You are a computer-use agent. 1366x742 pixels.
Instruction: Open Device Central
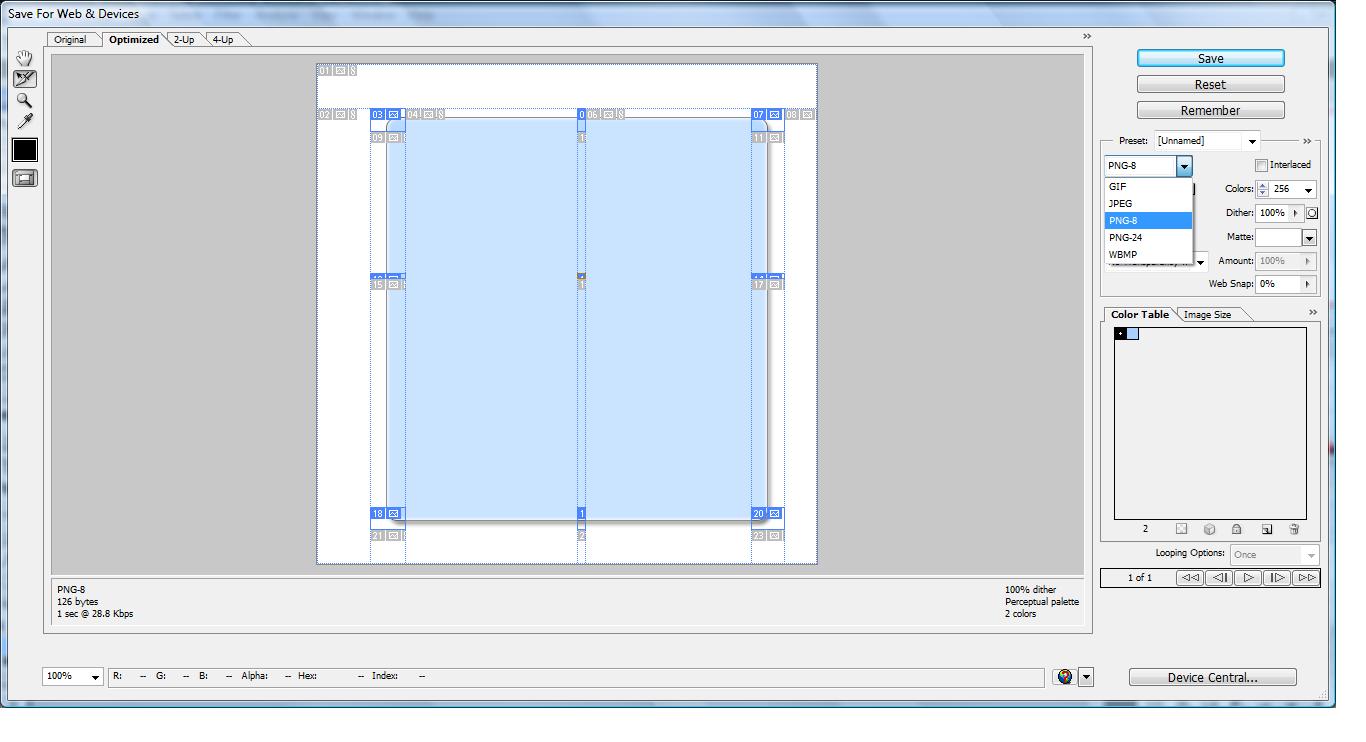1212,677
